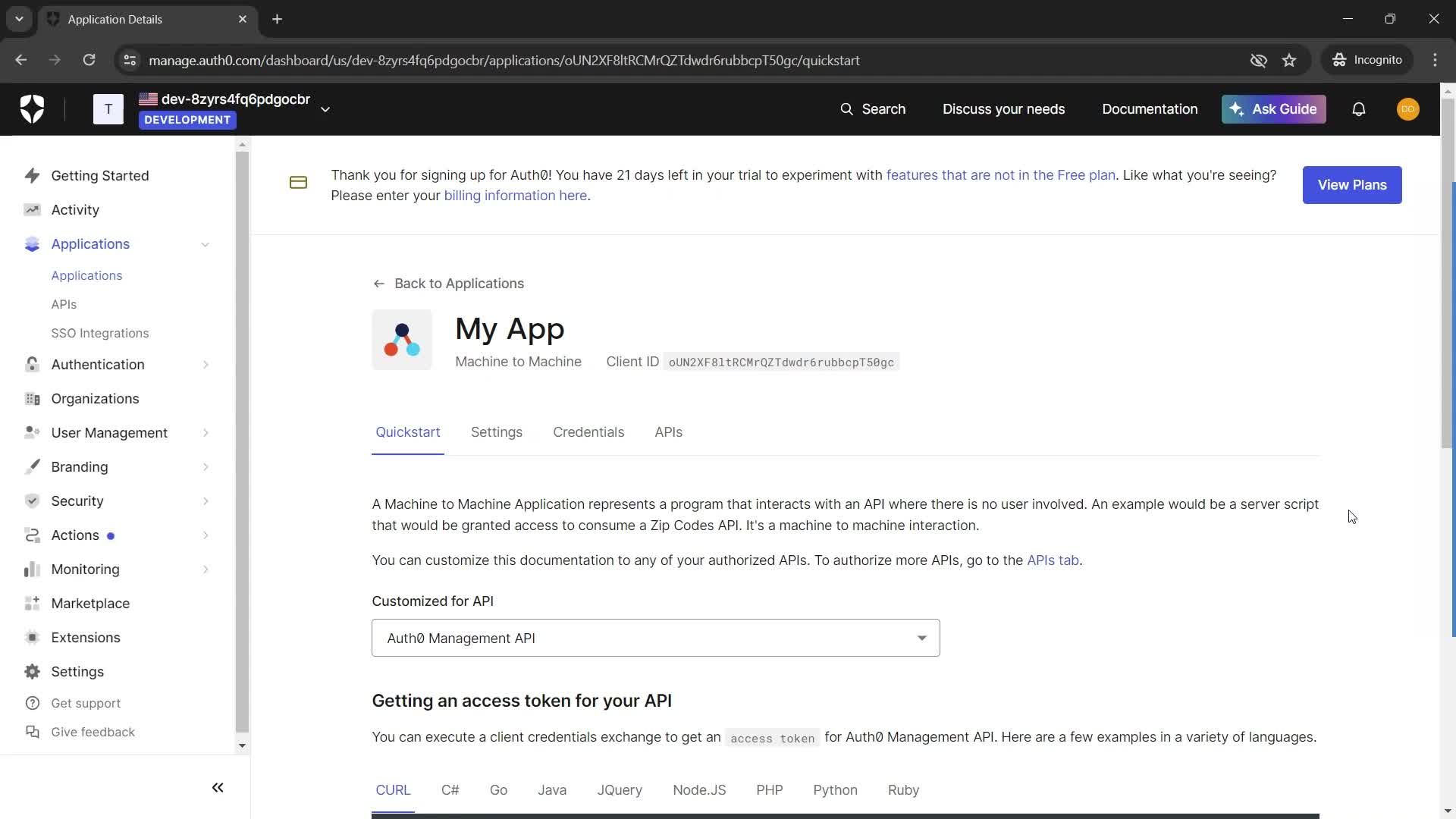Follow the billing information here link

(x=515, y=196)
